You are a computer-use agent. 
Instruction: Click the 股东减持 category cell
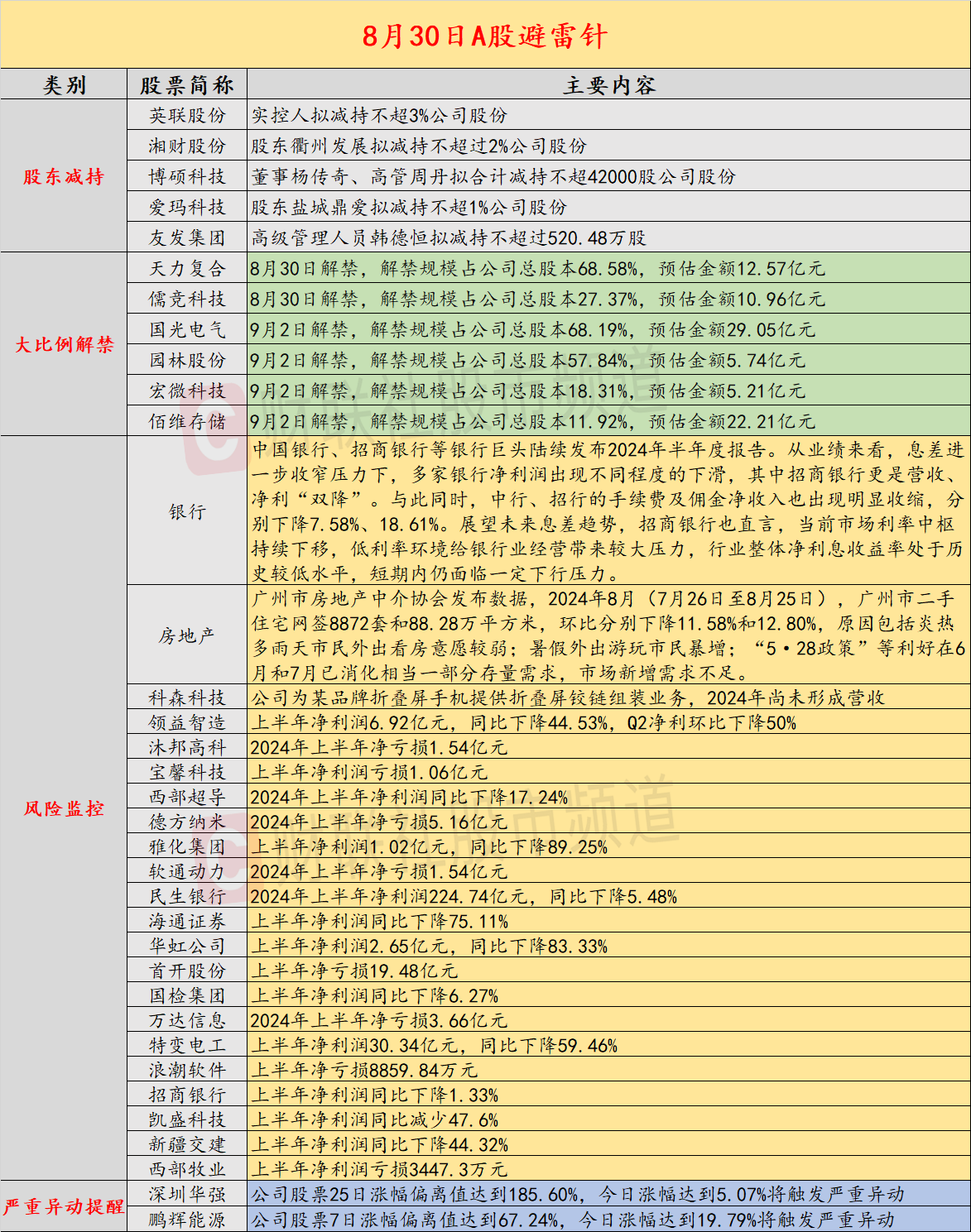[x=64, y=176]
